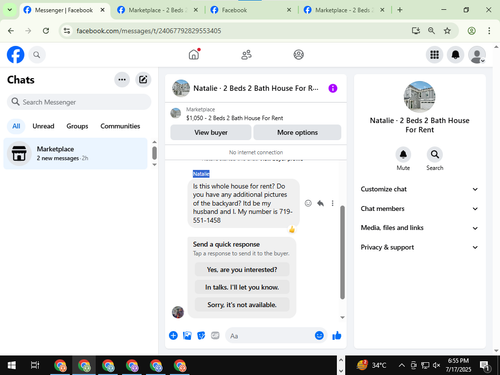Viewport: 500px width, 375px height.
Task: Send a thumbs-up like icon
Action: [x=337, y=335]
